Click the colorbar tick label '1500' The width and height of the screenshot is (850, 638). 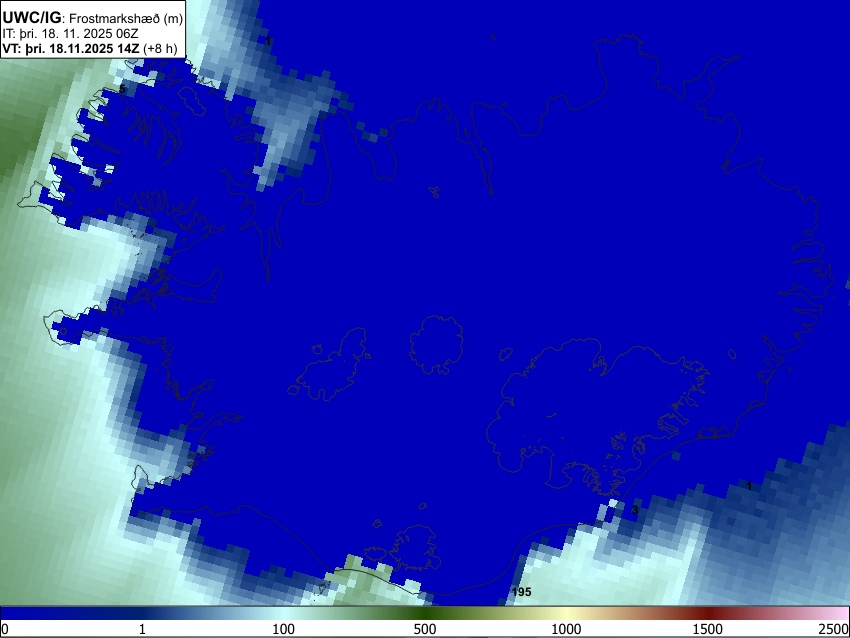(x=708, y=629)
